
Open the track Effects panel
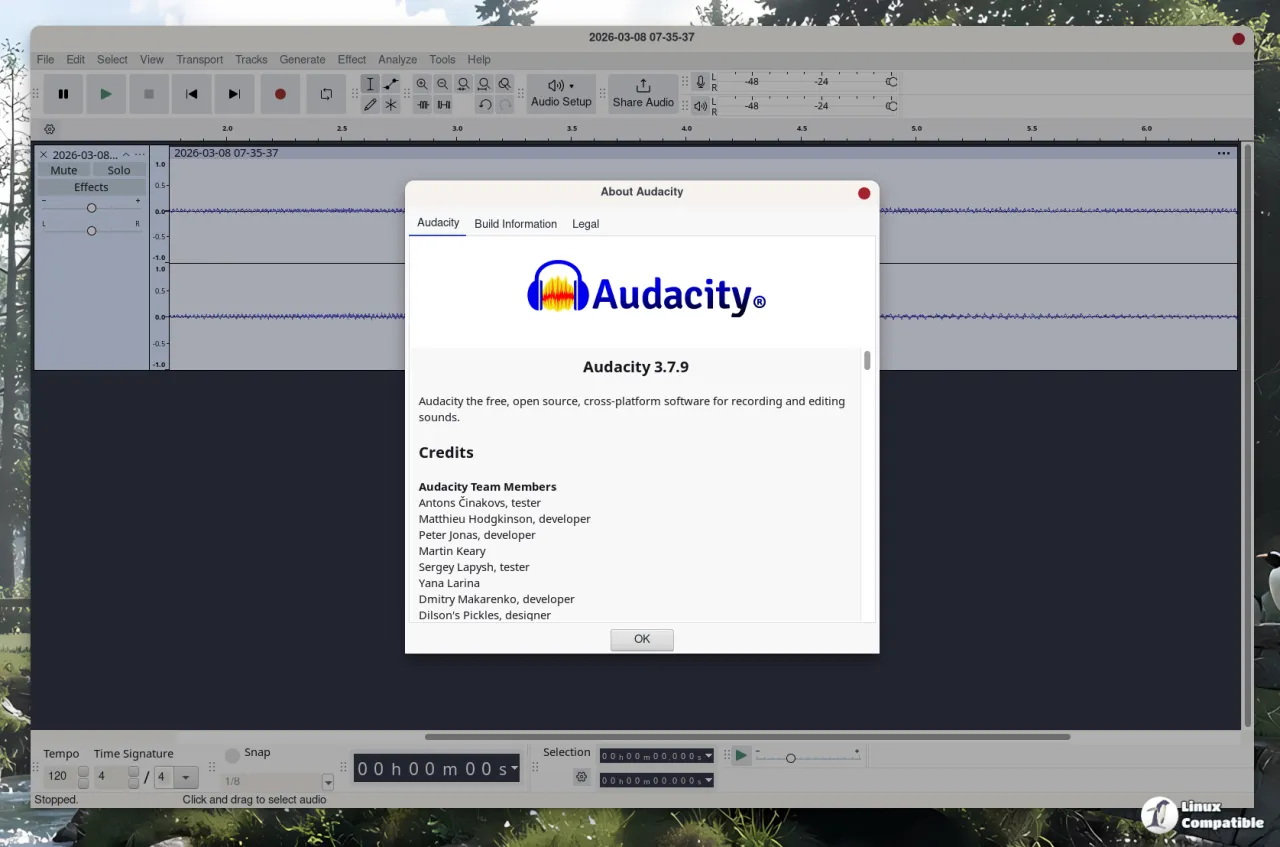pos(91,187)
